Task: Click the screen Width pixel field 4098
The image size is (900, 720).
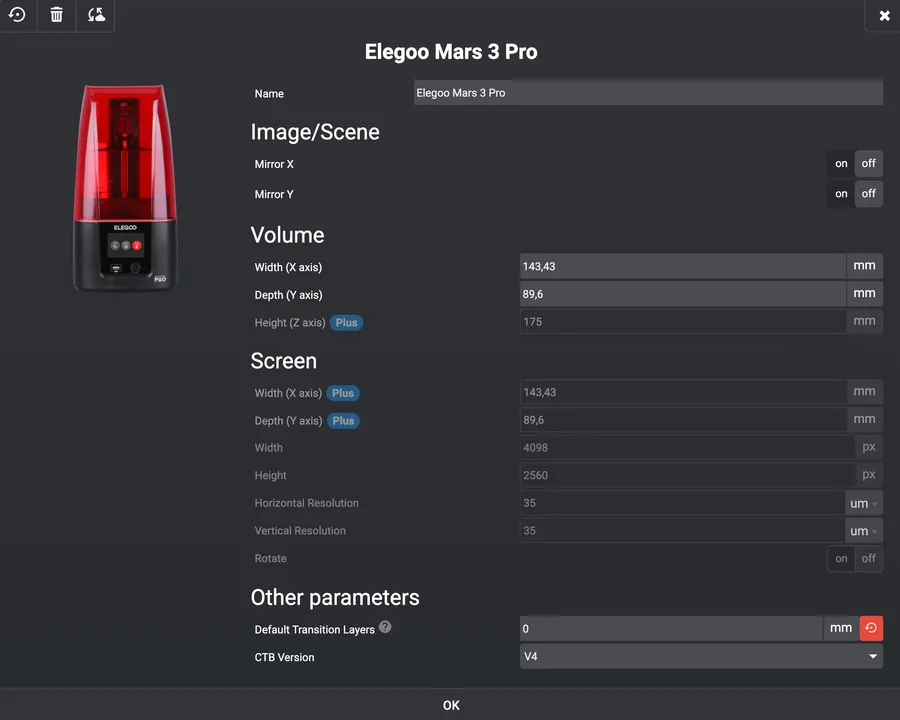Action: [x=687, y=447]
